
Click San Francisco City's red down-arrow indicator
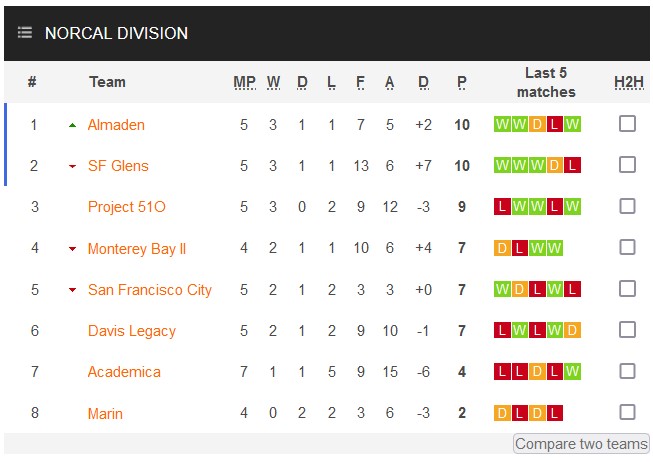[72, 290]
